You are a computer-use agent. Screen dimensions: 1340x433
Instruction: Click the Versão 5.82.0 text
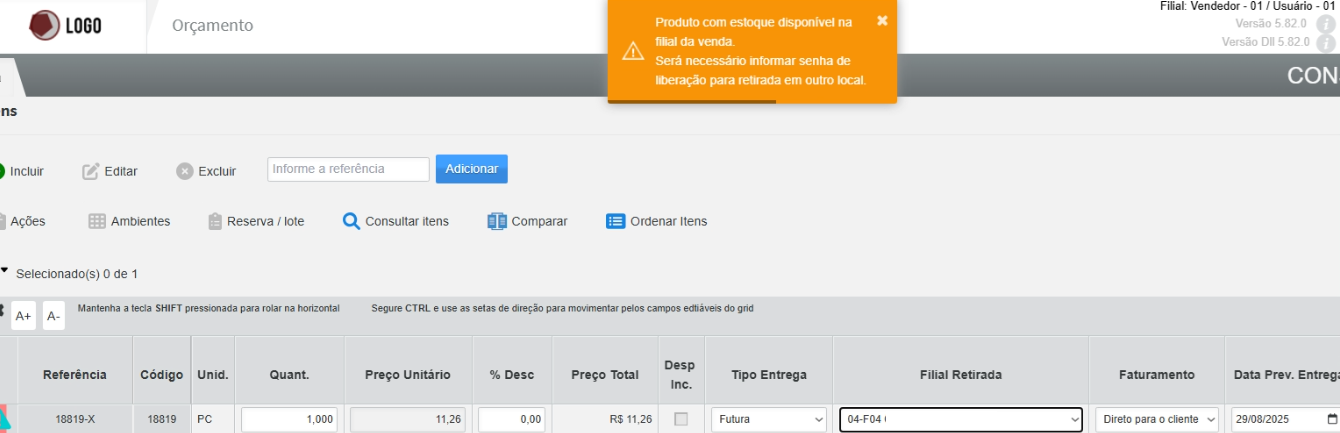click(1271, 24)
